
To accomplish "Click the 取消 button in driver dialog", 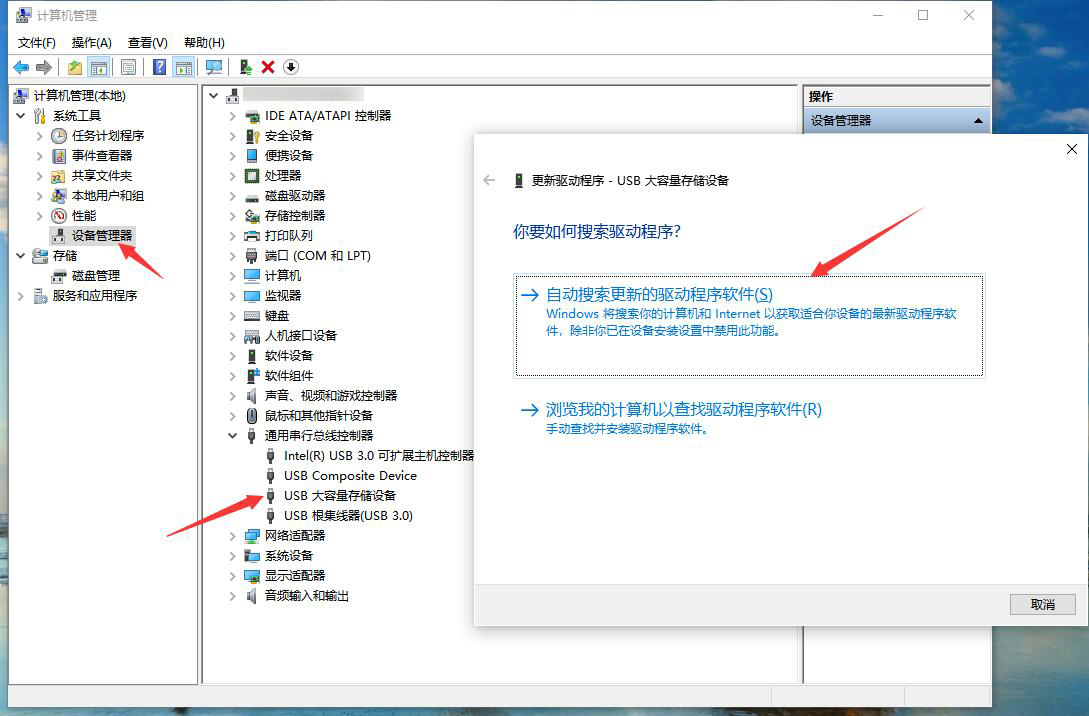I will [x=1042, y=604].
